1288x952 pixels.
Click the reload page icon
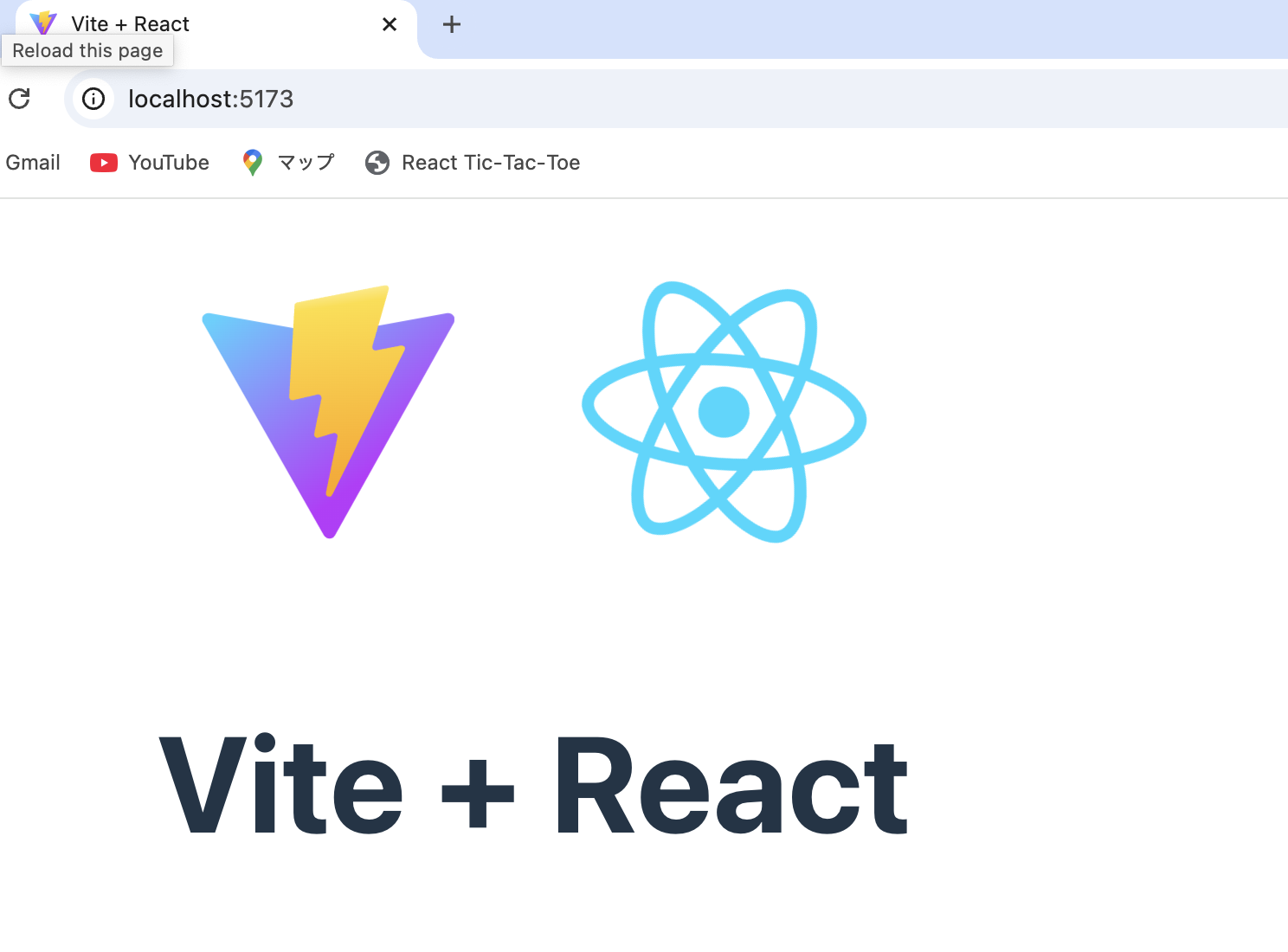pos(19,99)
